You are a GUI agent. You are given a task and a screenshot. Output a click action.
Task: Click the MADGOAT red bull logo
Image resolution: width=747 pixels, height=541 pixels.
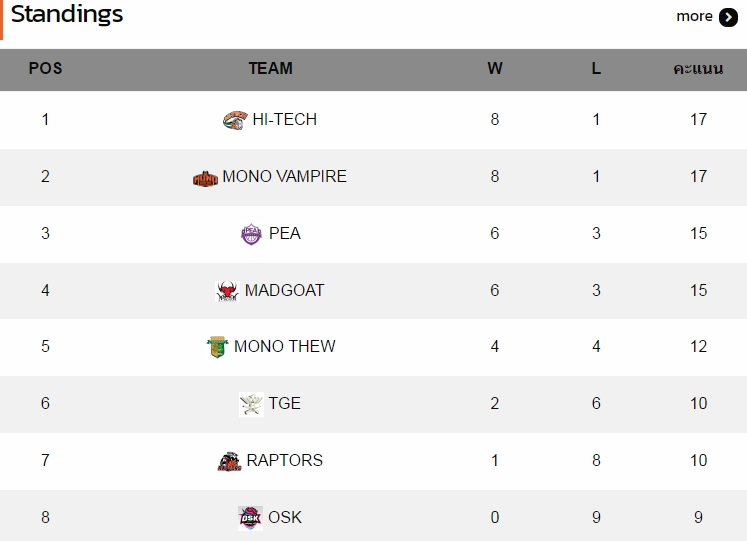(227, 291)
